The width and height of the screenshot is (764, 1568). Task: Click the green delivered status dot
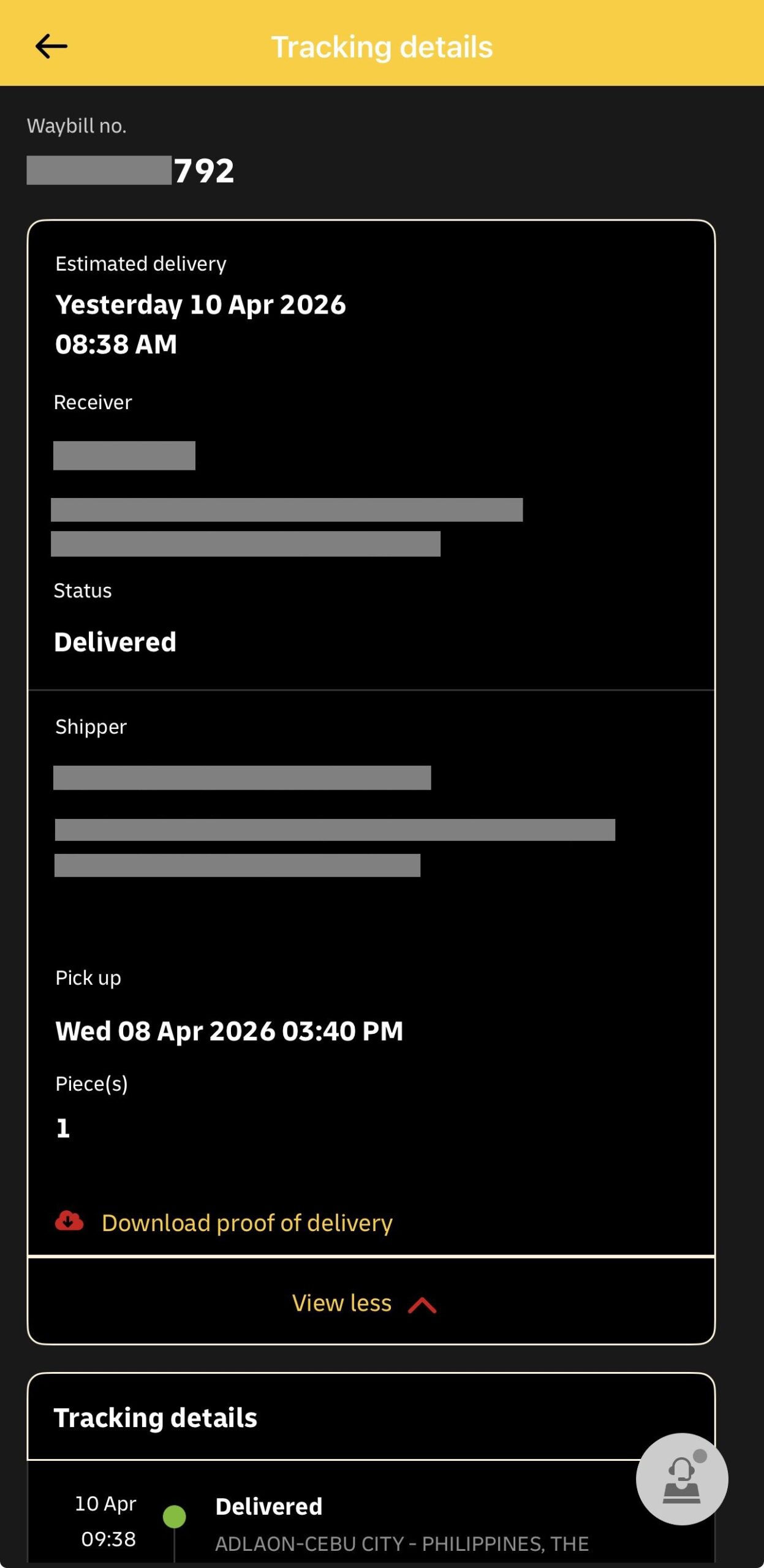coord(174,1517)
